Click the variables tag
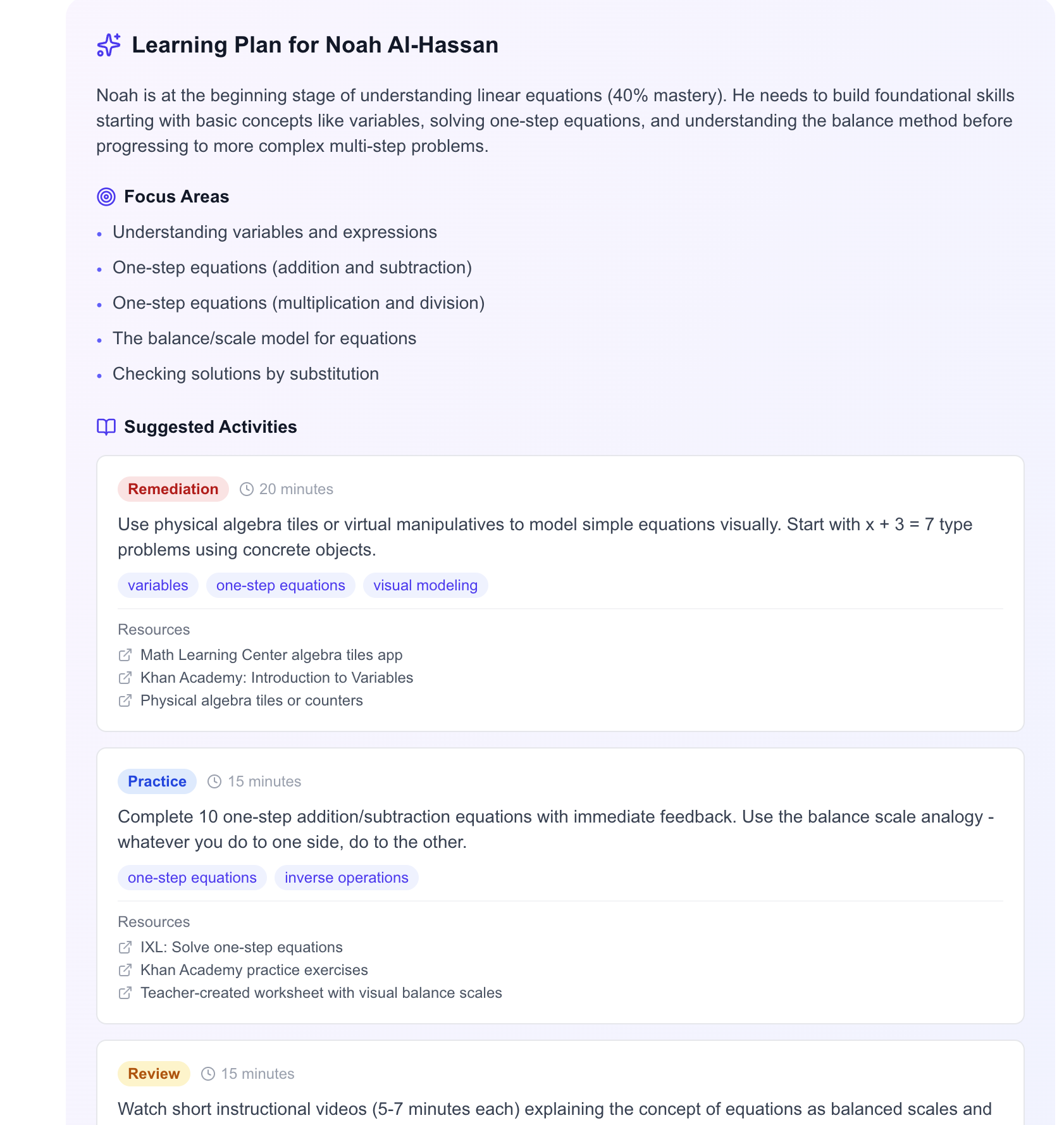Viewport: 1064px width, 1125px height. coord(158,585)
